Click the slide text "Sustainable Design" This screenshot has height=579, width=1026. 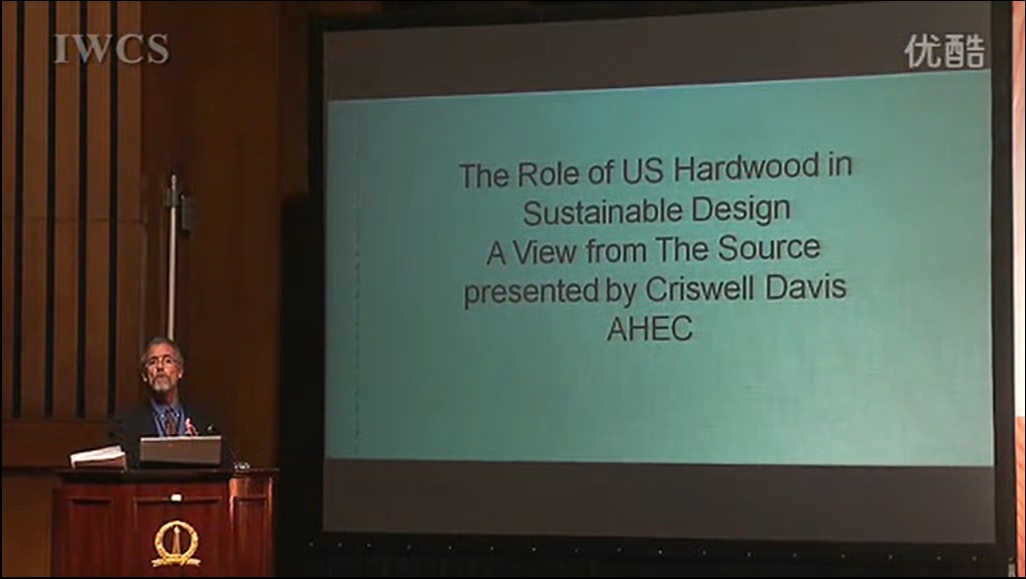[x=656, y=211]
